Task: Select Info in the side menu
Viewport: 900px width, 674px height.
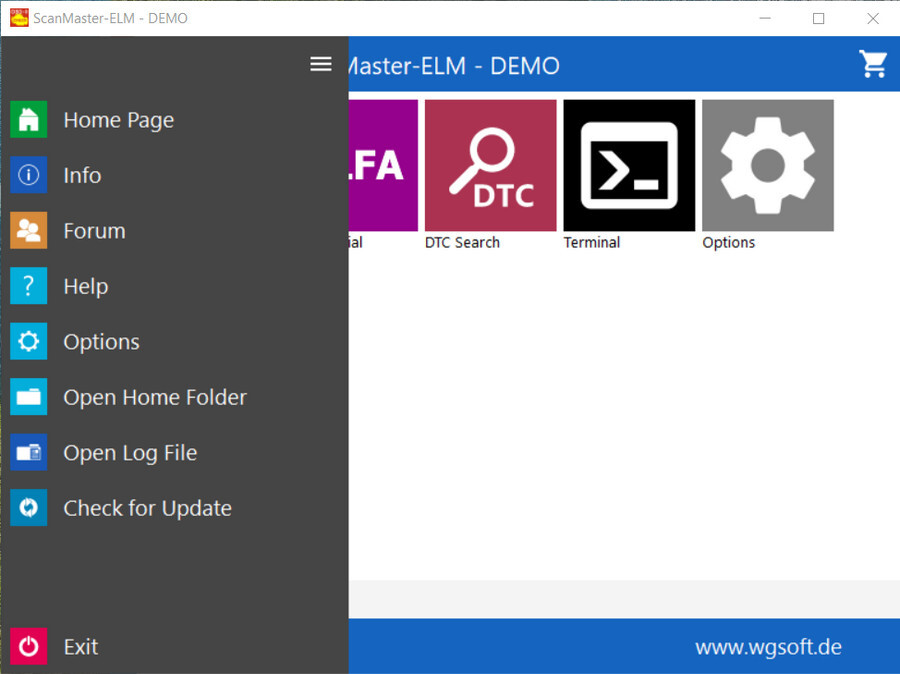Action: pos(83,175)
